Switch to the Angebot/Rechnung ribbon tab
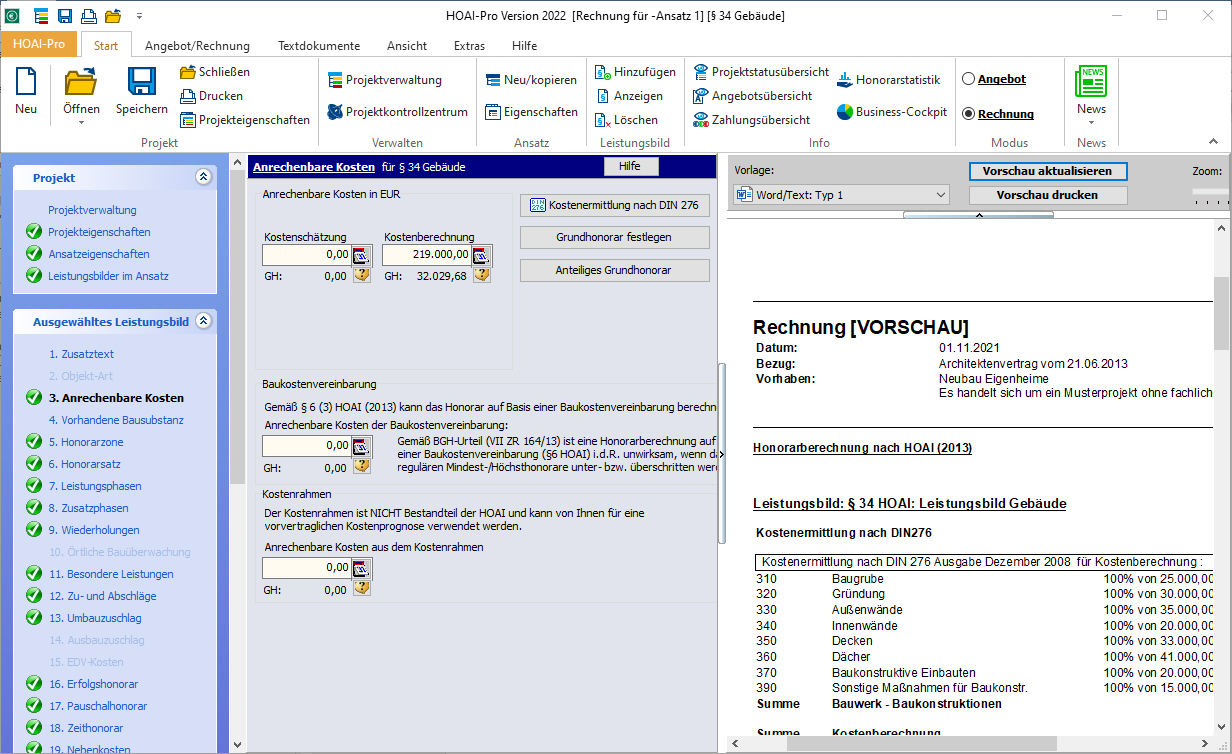1232x754 pixels. point(197,46)
